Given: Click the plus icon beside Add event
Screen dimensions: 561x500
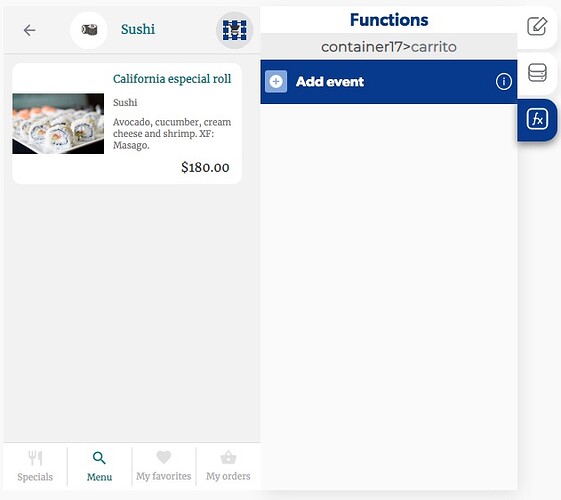Looking at the screenshot, I should [x=276, y=82].
